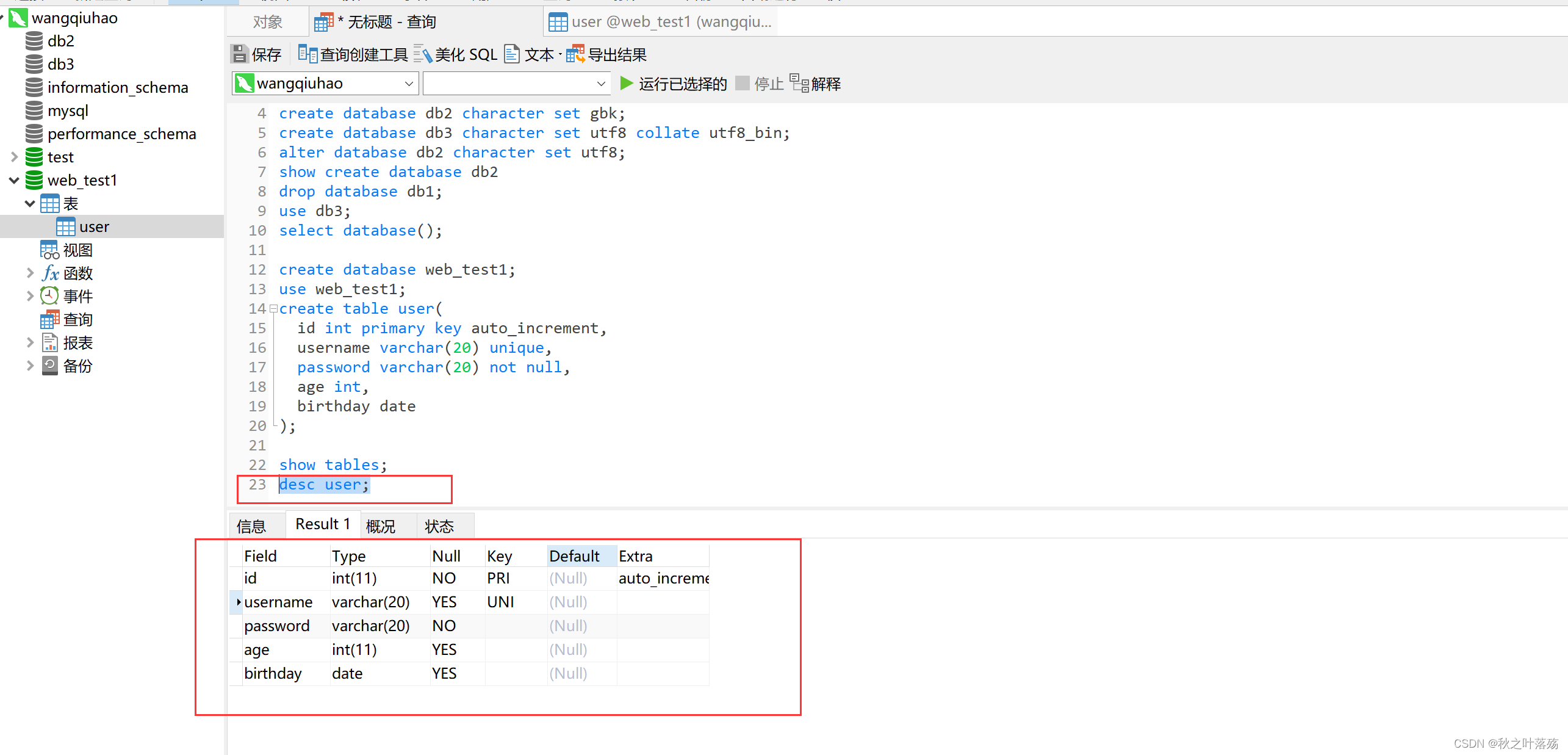Click the Extra column header
Screen dimensions: 1568x755
(x=663, y=556)
